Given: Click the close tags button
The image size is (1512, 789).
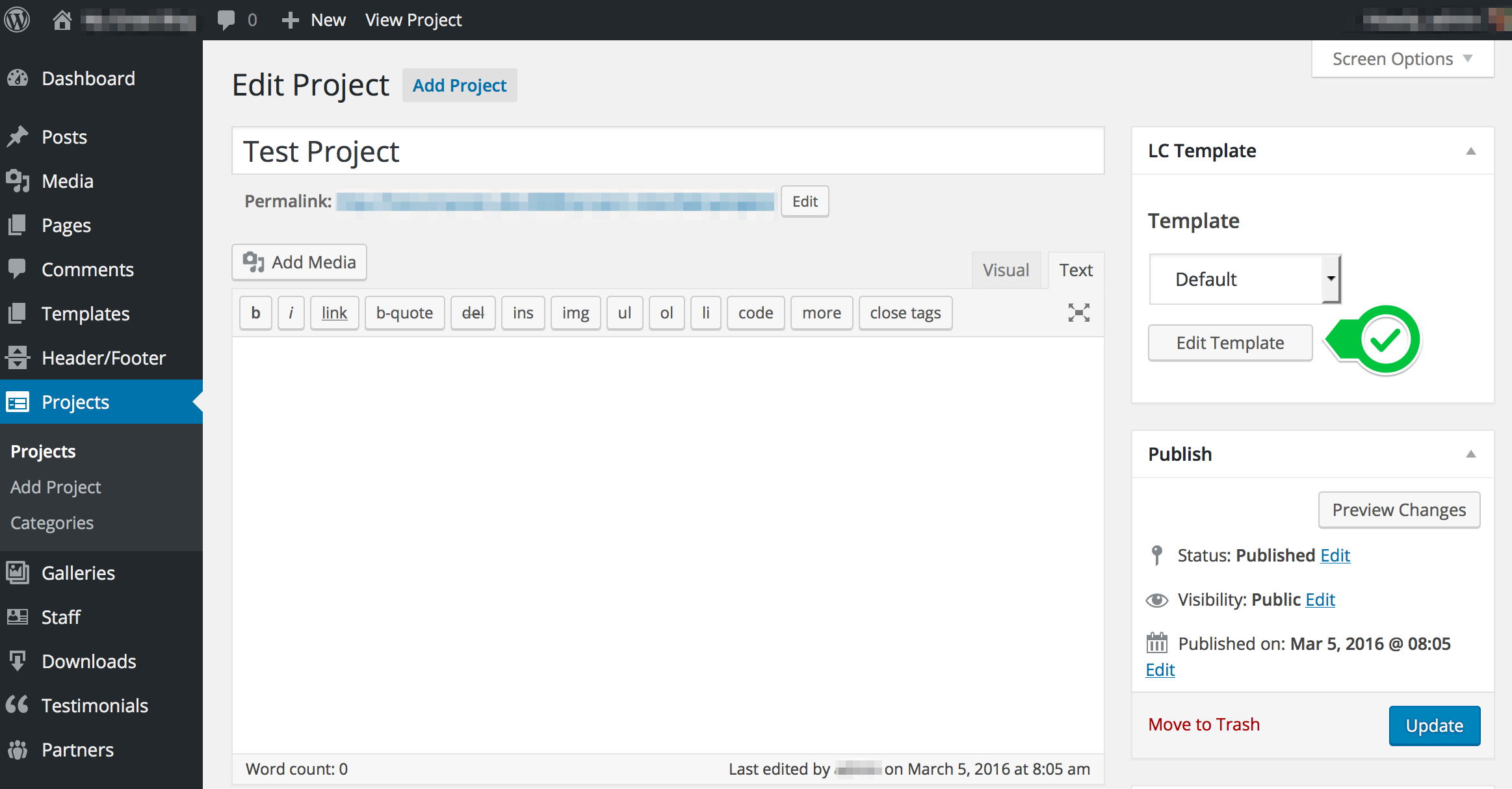Looking at the screenshot, I should pos(905,313).
